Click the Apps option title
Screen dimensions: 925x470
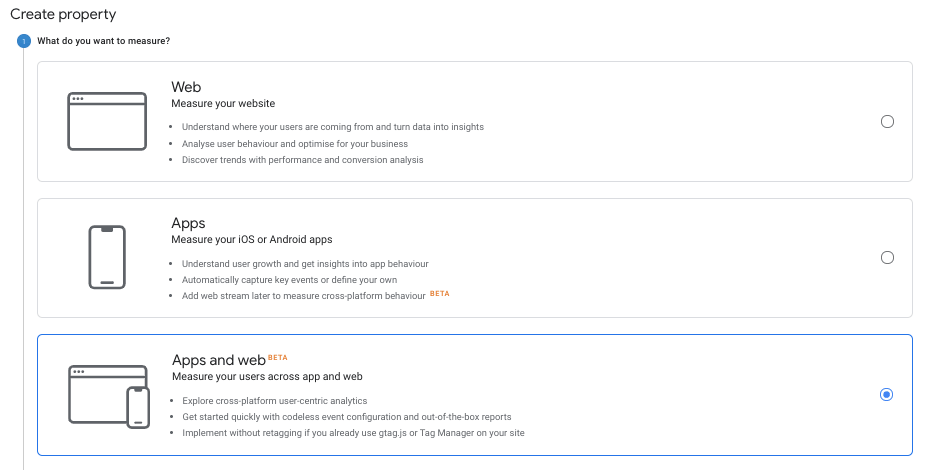188,223
